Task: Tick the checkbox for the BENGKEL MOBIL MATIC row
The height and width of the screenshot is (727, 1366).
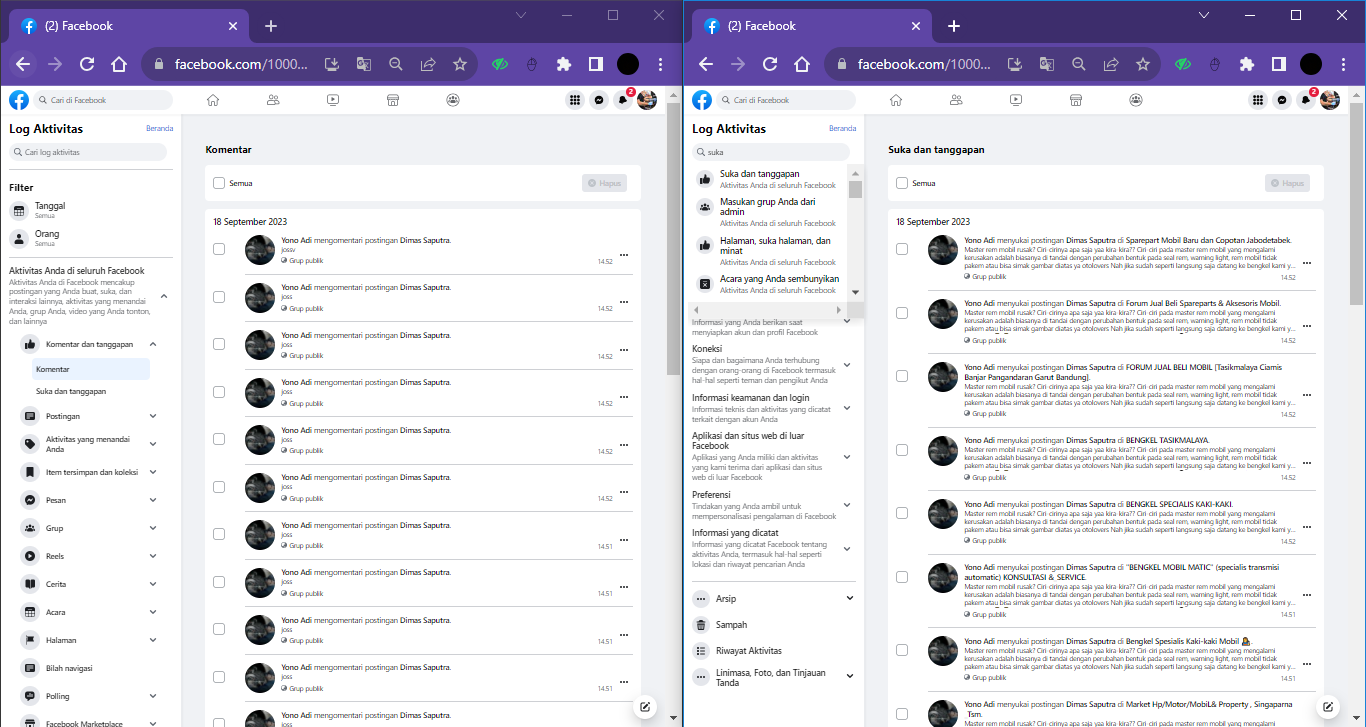Action: pyautogui.click(x=902, y=577)
